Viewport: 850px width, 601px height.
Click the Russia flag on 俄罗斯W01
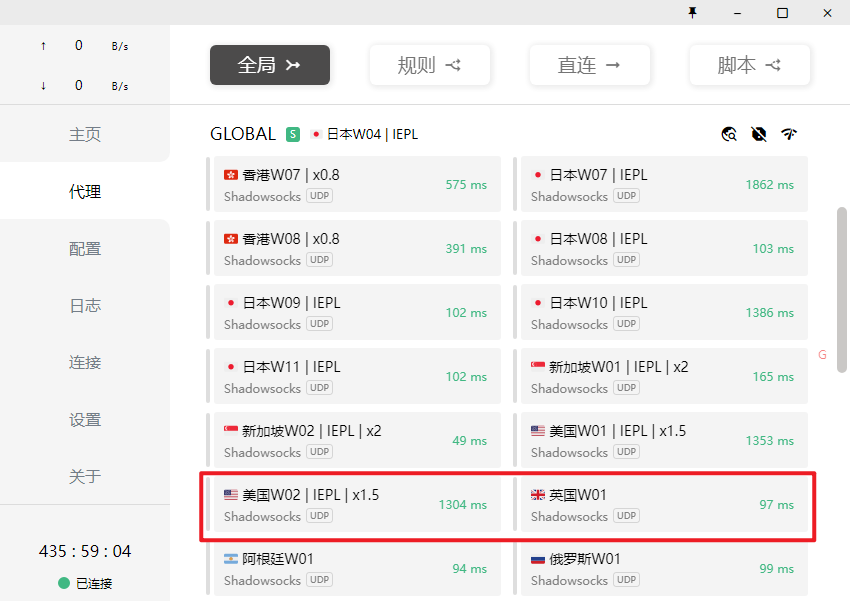tap(538, 559)
